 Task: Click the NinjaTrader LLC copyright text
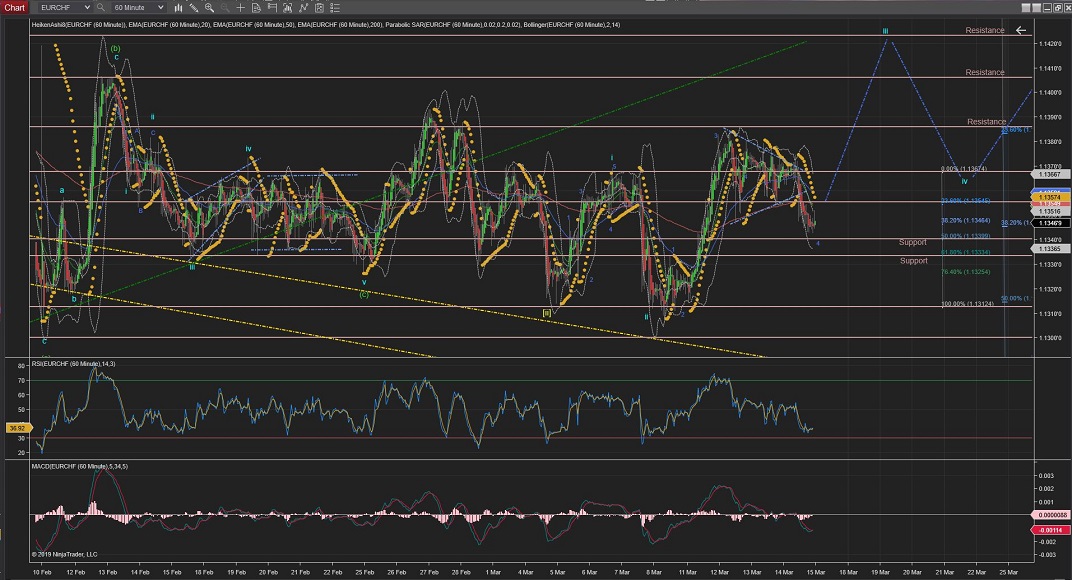click(64, 555)
